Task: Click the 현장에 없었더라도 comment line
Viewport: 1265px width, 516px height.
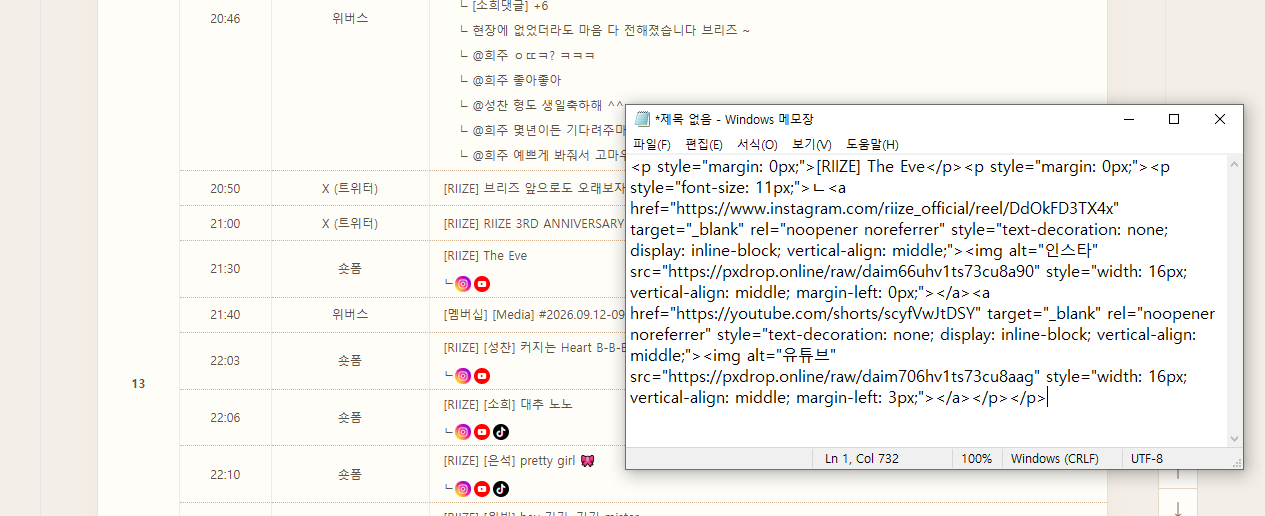Action: pyautogui.click(x=605, y=31)
